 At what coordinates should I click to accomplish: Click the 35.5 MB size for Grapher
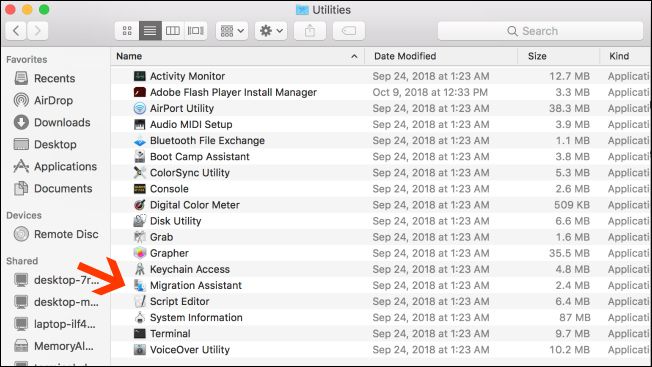coord(569,253)
